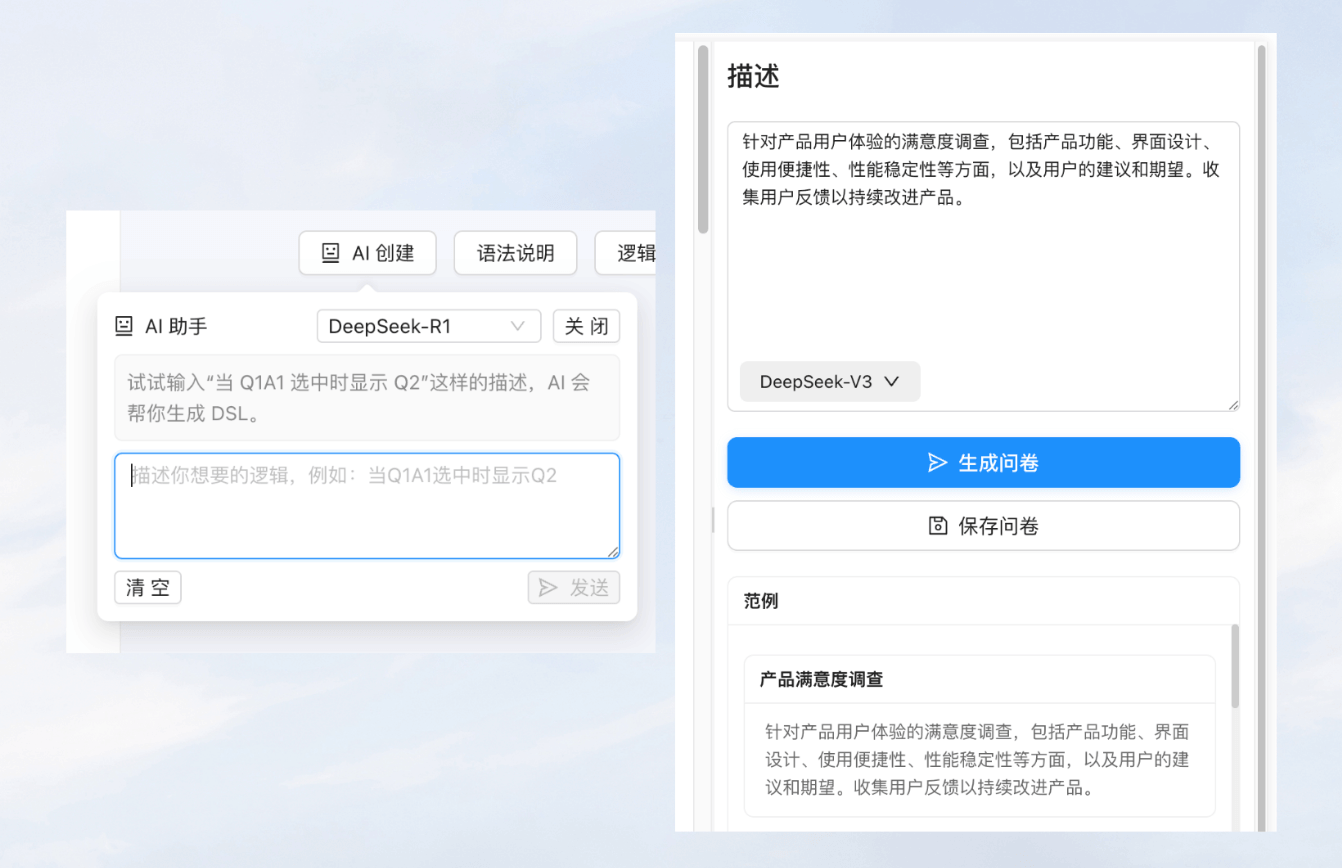
Task: Click 清空 to clear the input
Action: (147, 588)
